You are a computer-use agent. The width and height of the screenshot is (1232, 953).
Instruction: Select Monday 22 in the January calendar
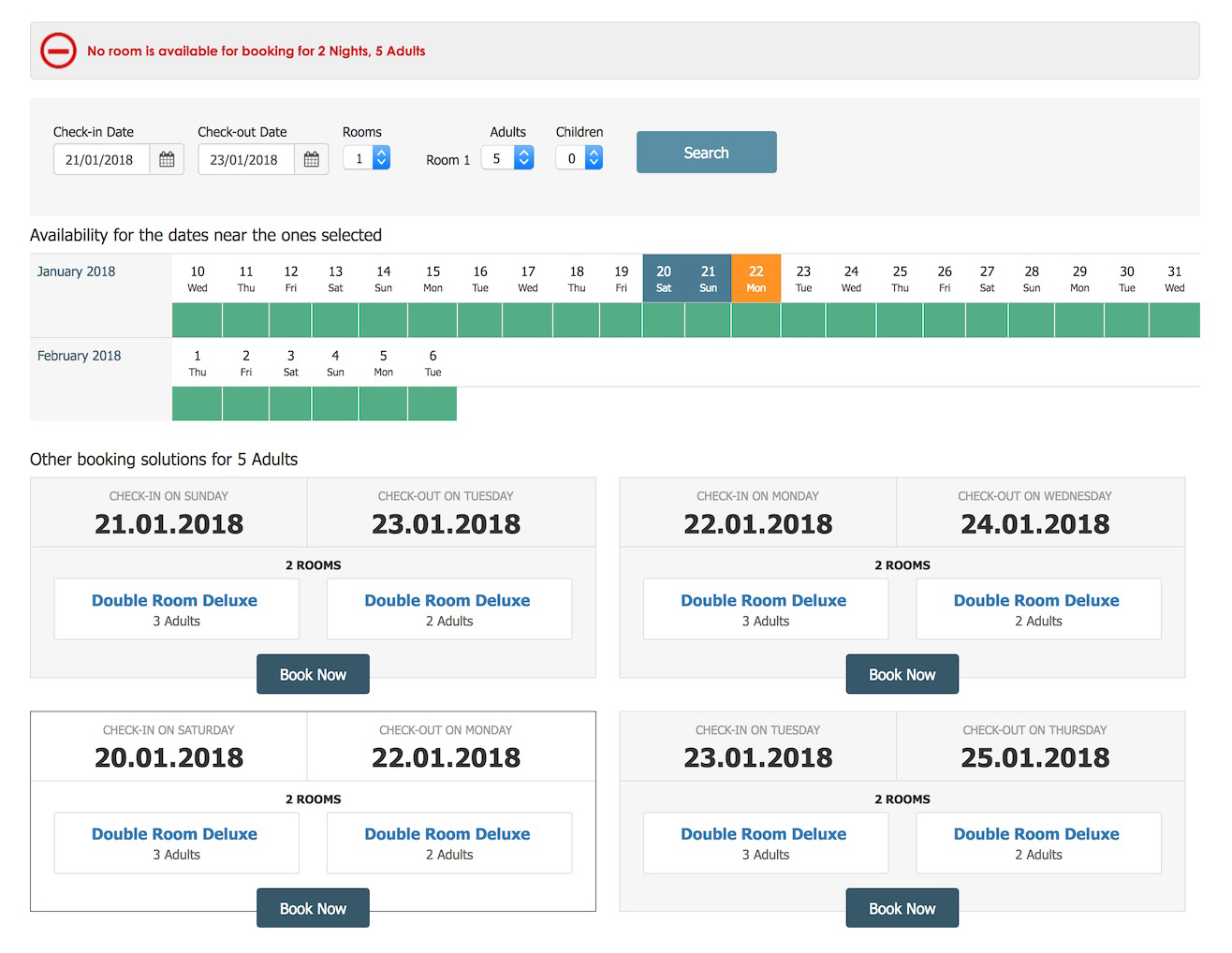755,278
